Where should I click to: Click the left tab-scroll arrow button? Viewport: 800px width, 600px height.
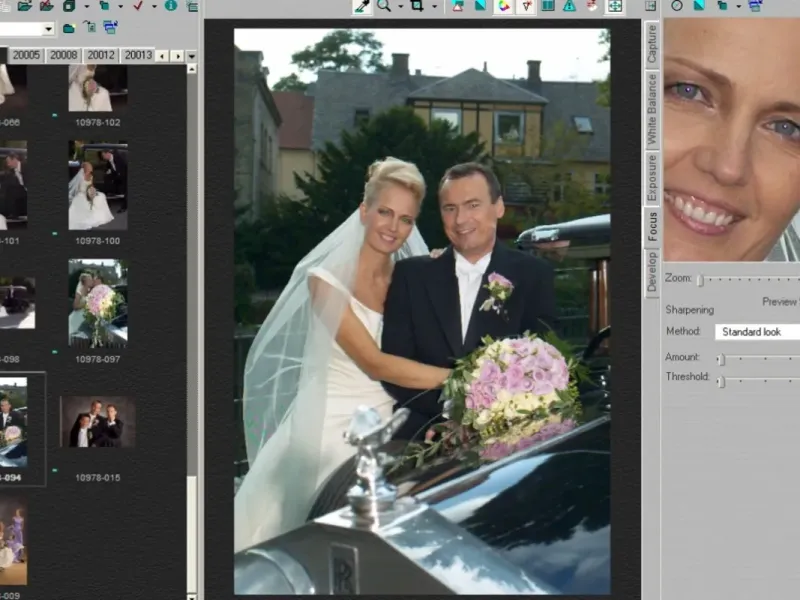coord(162,56)
